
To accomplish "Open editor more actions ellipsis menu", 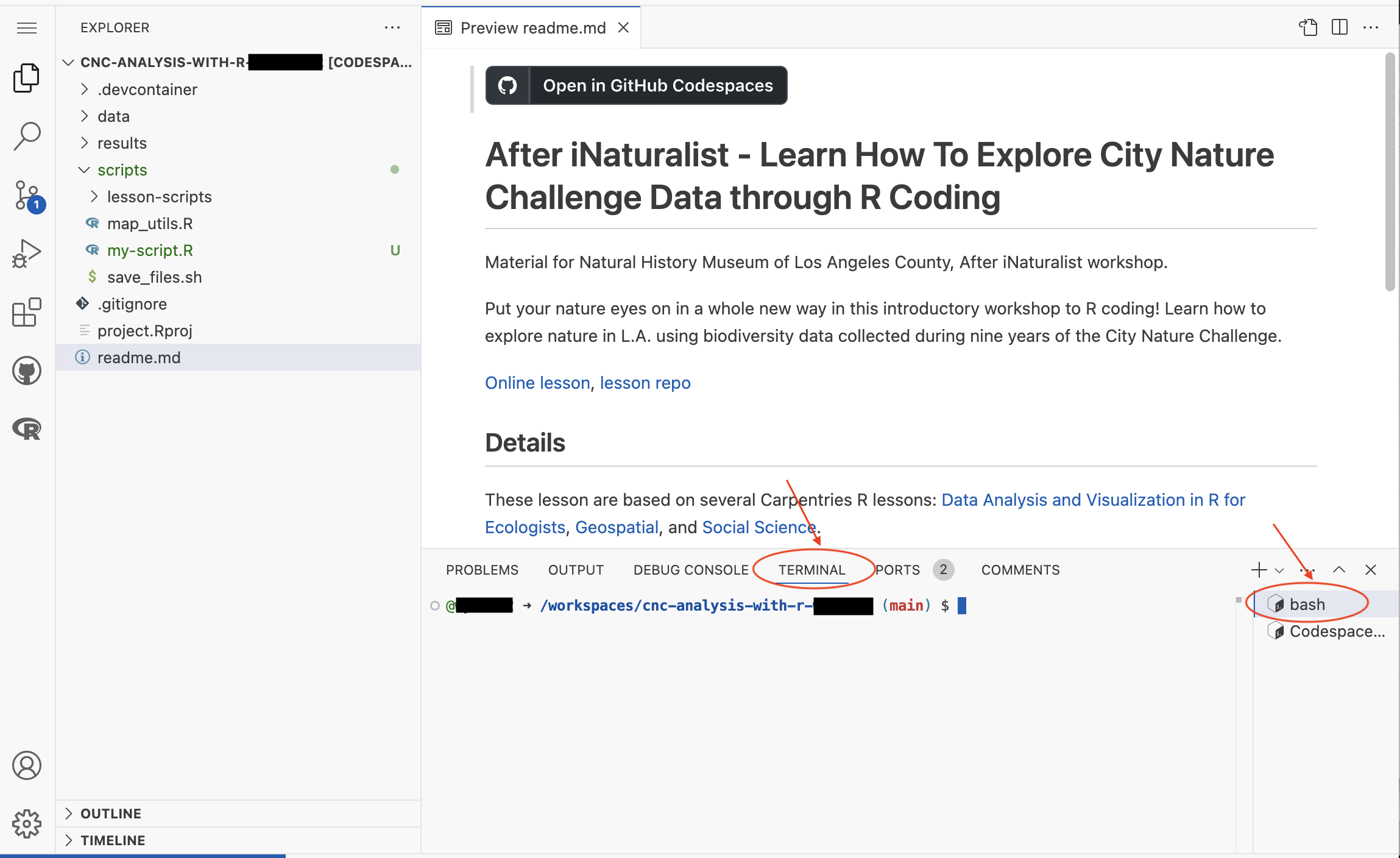I will 1371,27.
